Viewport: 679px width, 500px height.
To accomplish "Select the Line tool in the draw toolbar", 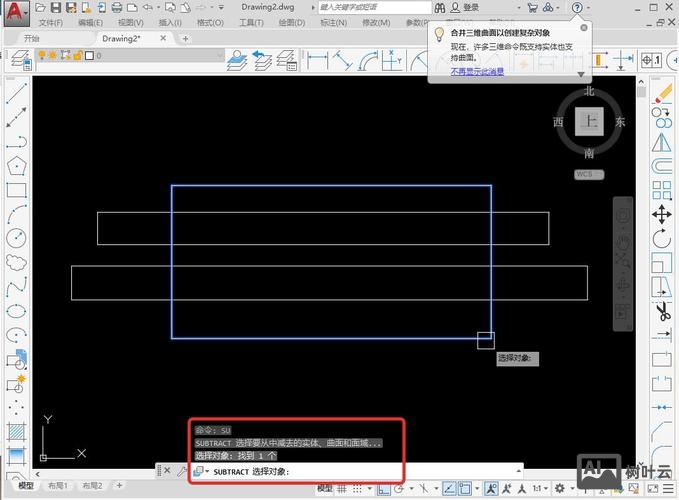I will click(16, 94).
